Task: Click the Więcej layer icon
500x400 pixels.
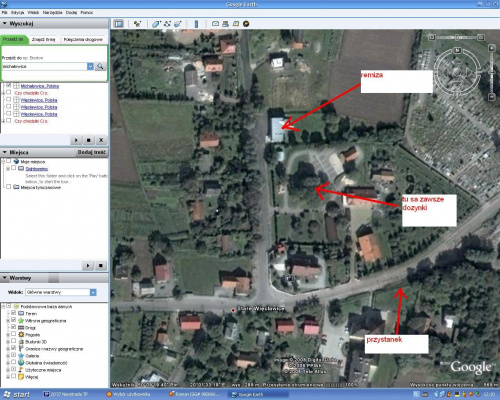Action: pos(21,377)
